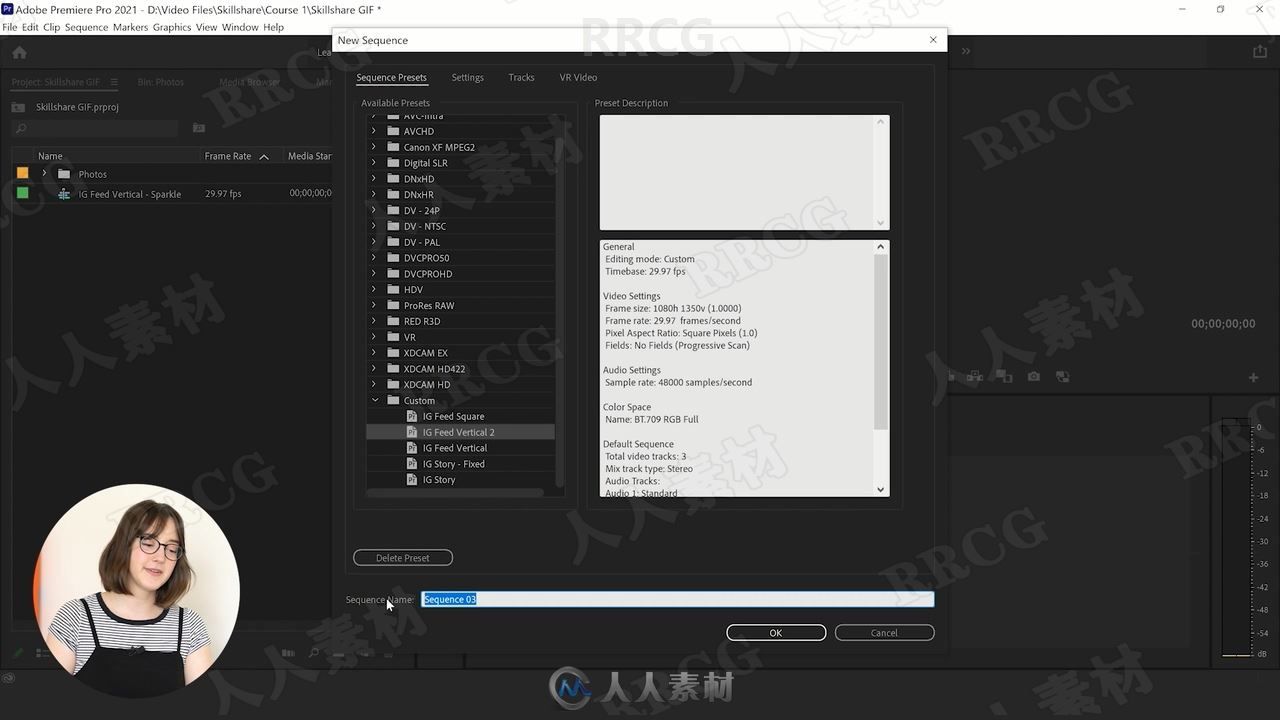The width and height of the screenshot is (1280, 720).
Task: Click the Photos bin folder icon
Action: [x=64, y=174]
